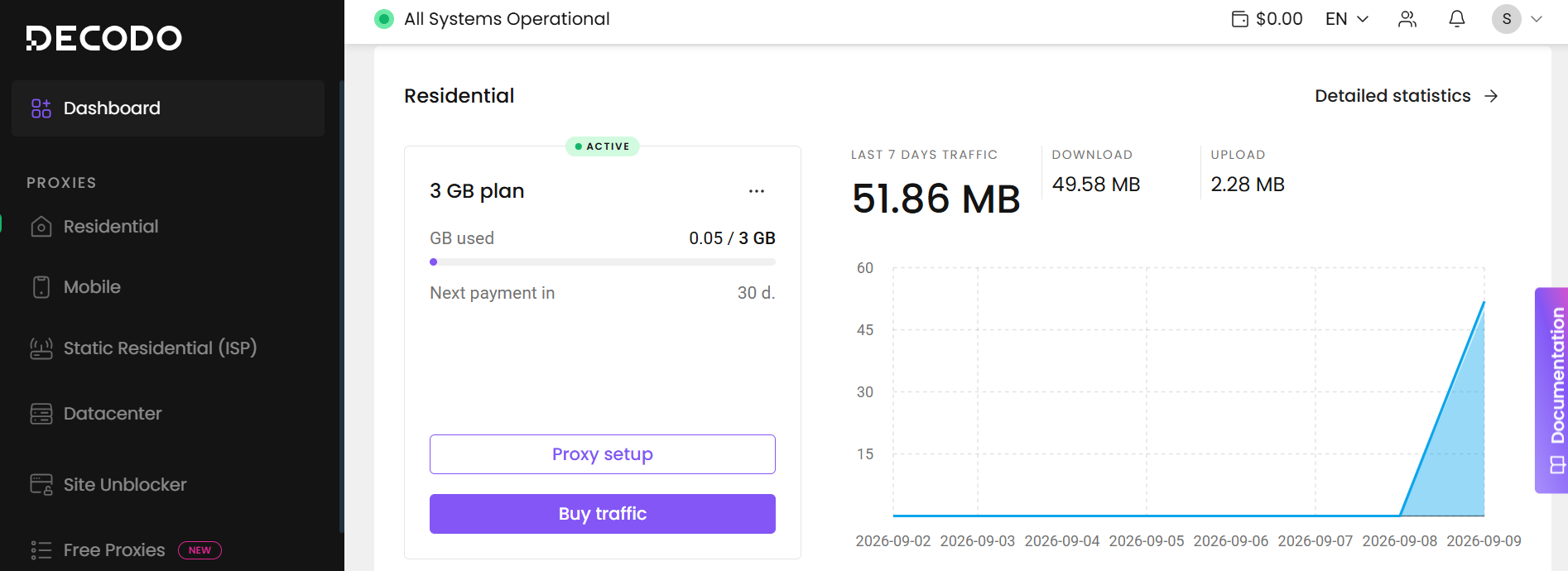The image size is (1568, 571).
Task: Click the Proxy setup button
Action: coord(603,454)
